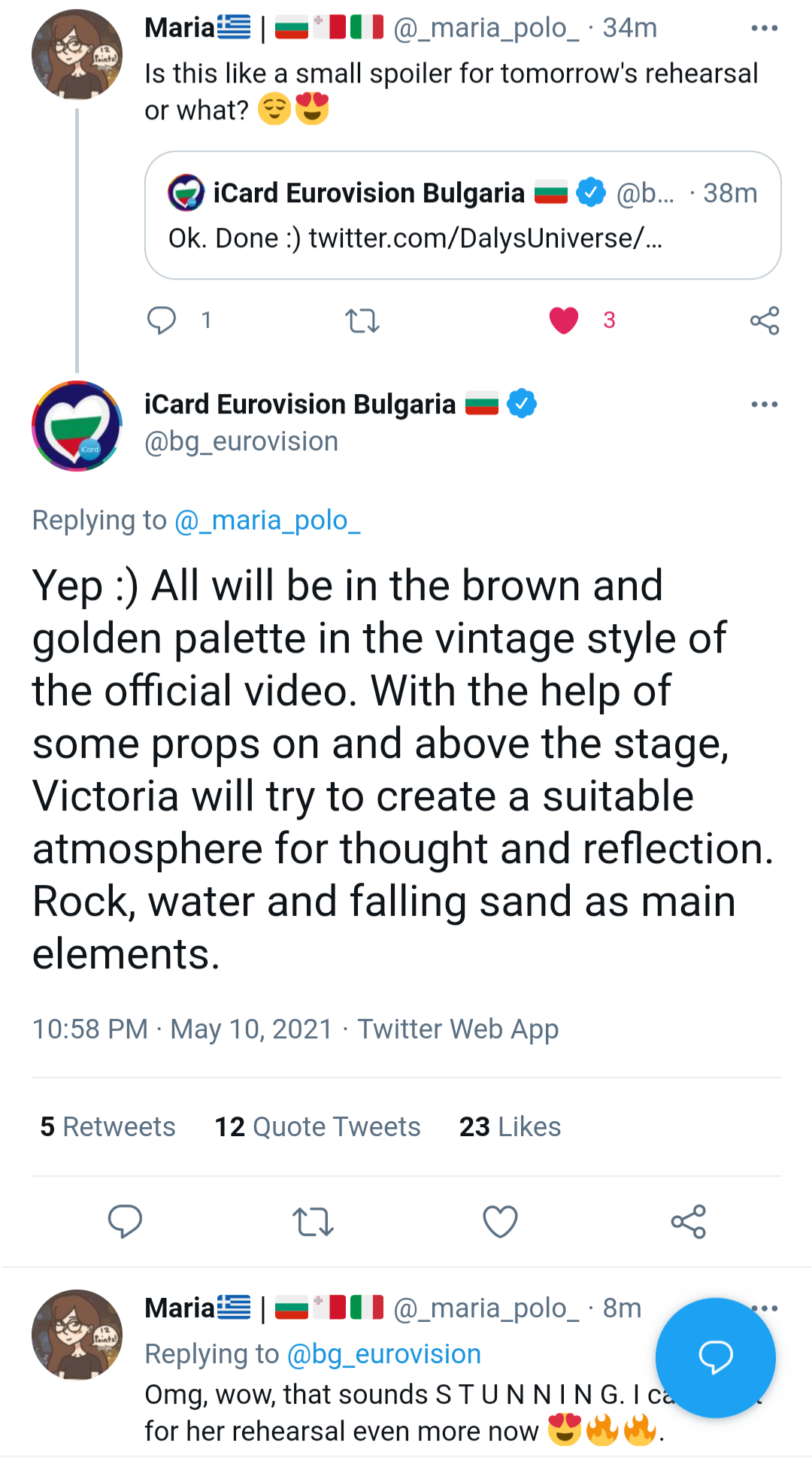Screen dimensions: 812x1473
Task: Open Maria's avatar on top tweet
Action: (77, 54)
